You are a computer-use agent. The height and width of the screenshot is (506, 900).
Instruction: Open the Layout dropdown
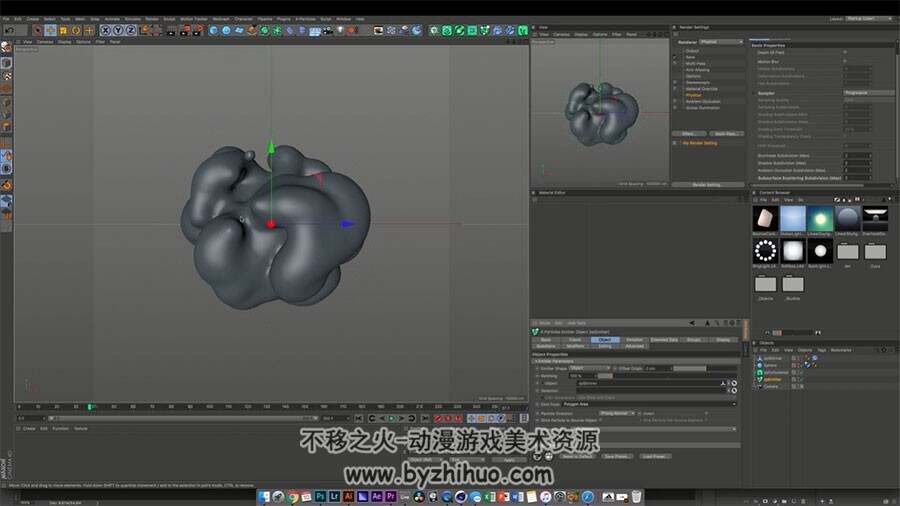869,19
